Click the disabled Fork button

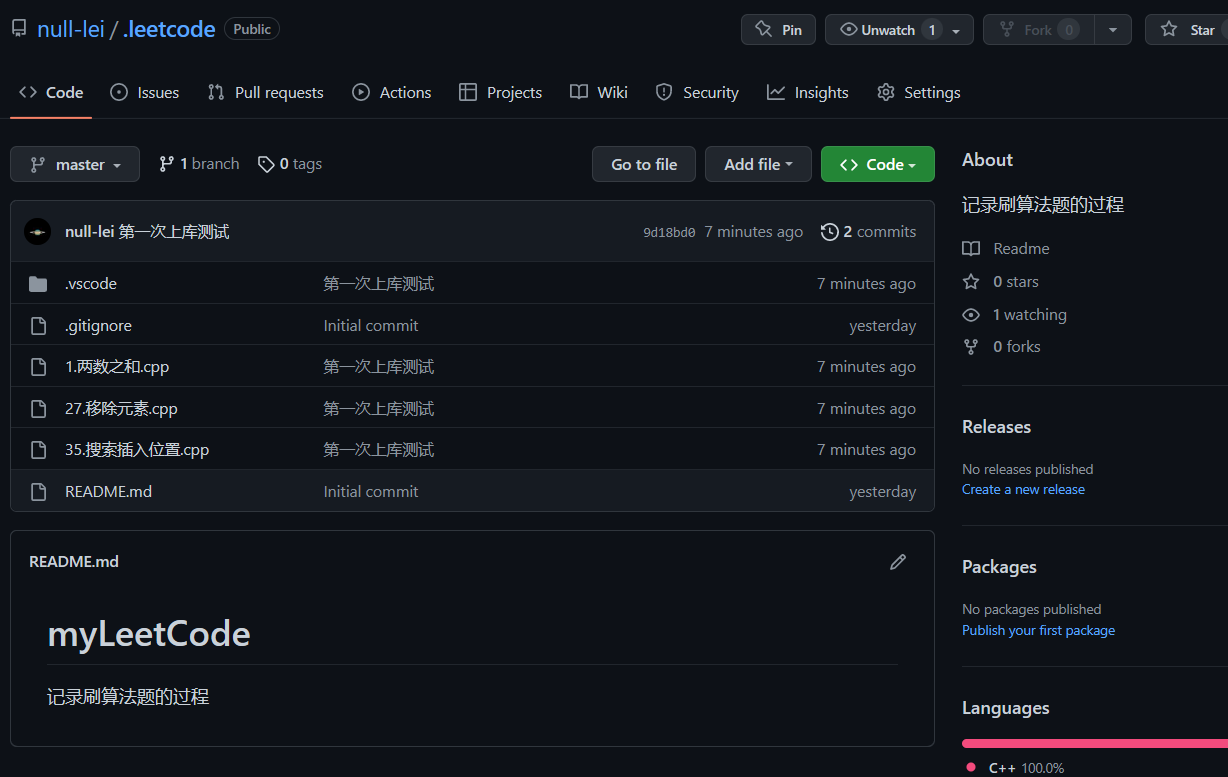point(1039,30)
